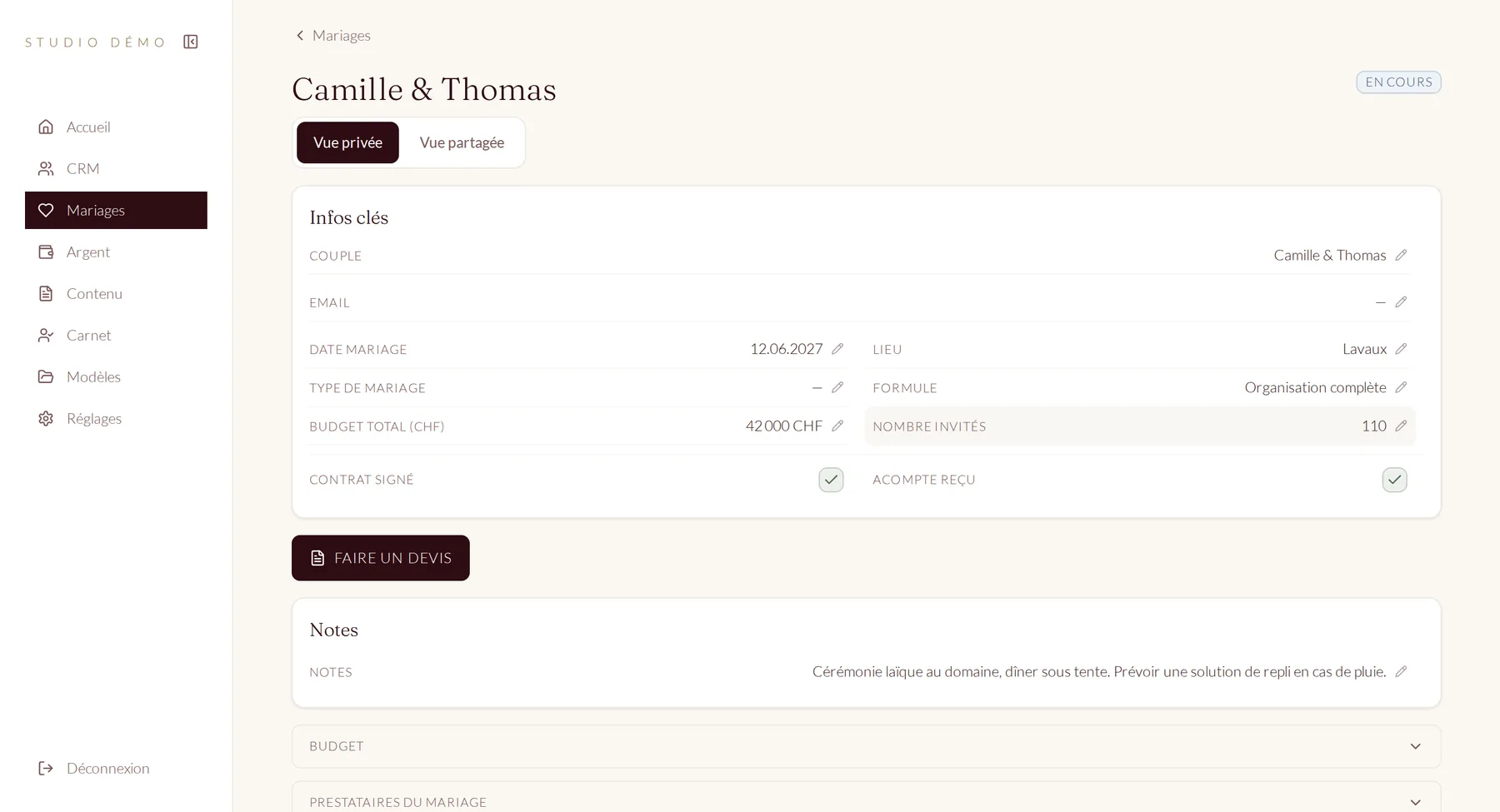Click the Déconnexion link
The height and width of the screenshot is (812, 1500).
pos(116,768)
